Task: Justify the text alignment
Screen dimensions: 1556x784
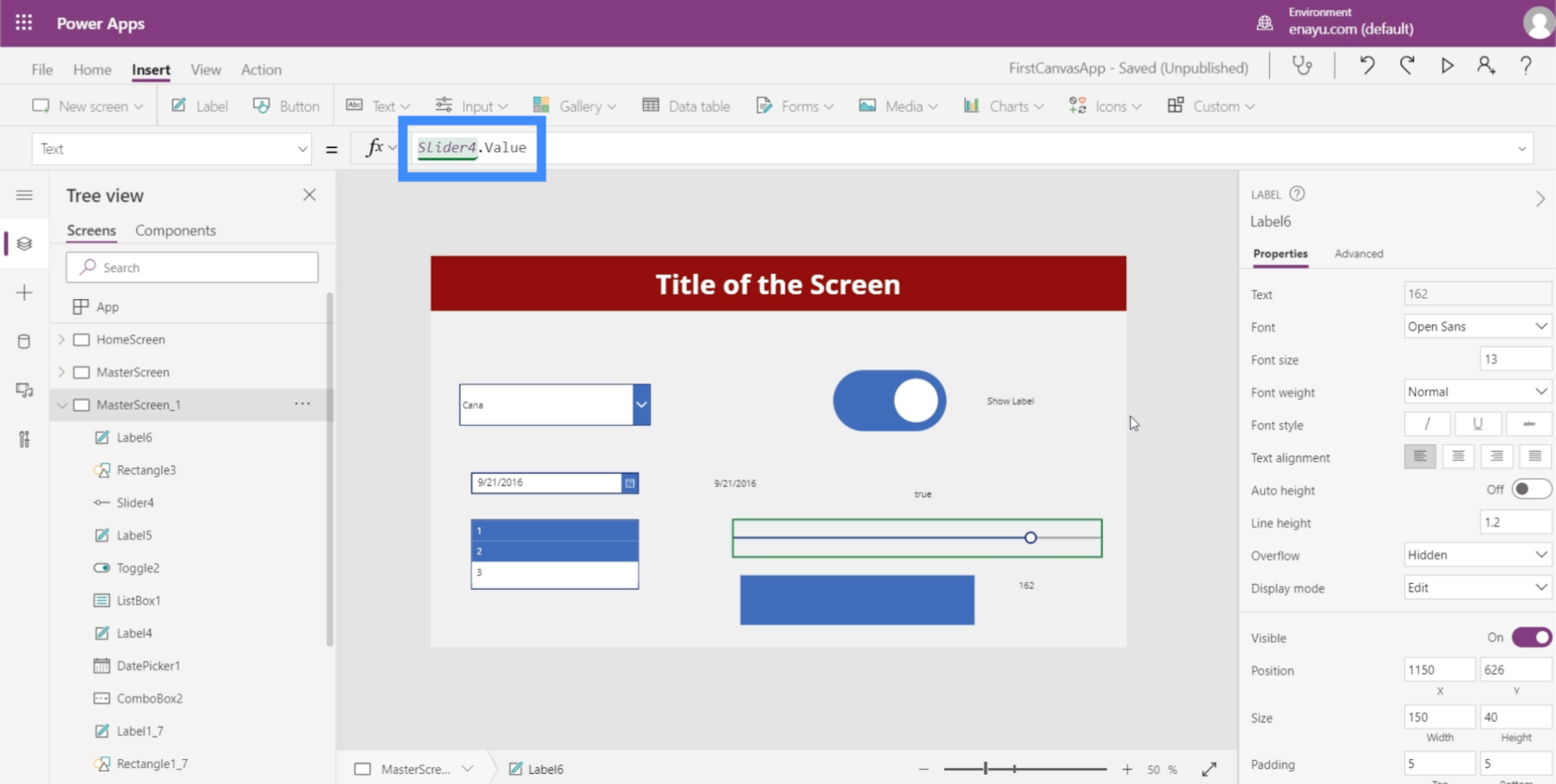Action: click(1536, 456)
